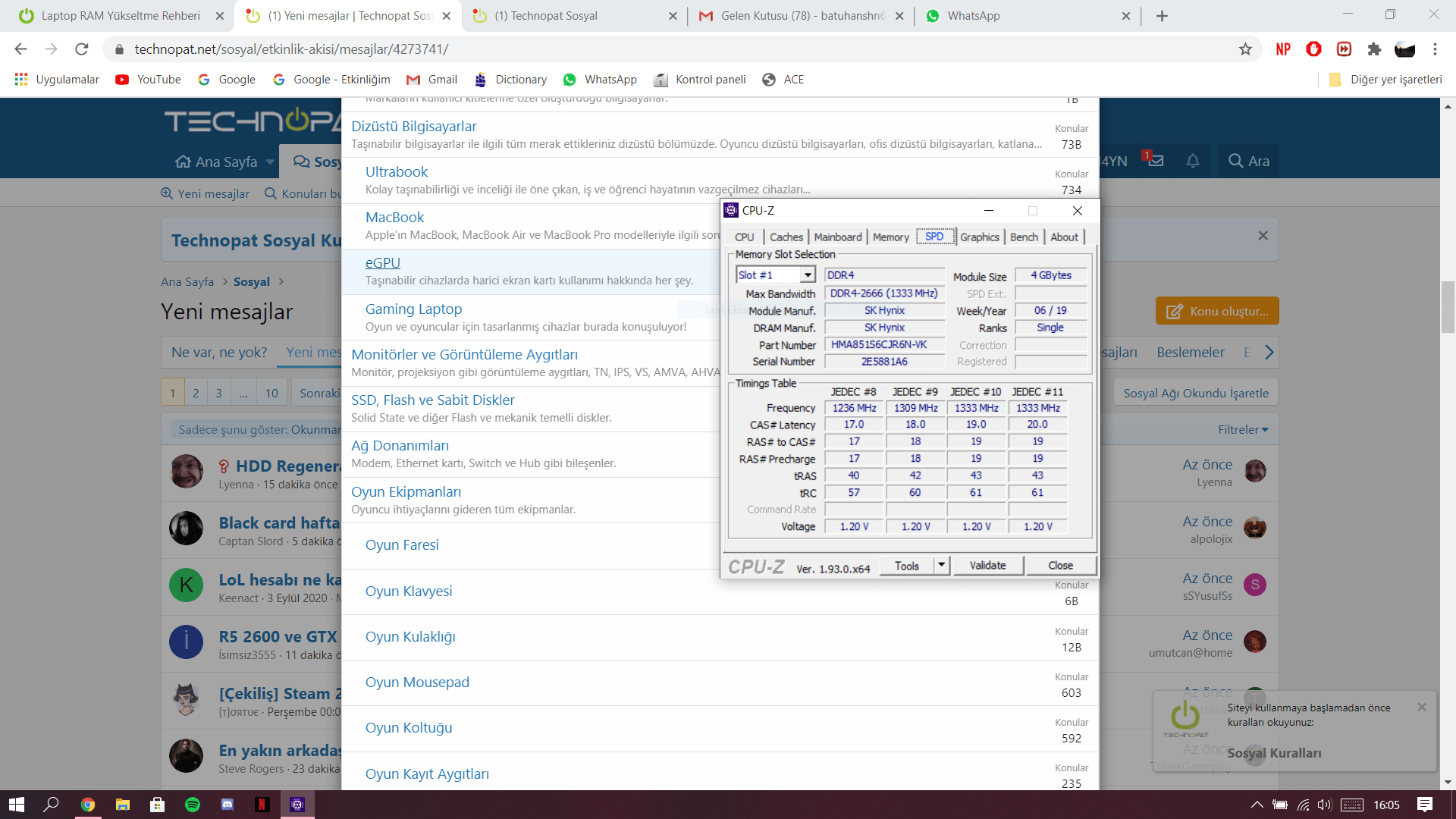The height and width of the screenshot is (819, 1456).
Task: Open the Slot #1 memory slot dropdown
Action: [808, 275]
